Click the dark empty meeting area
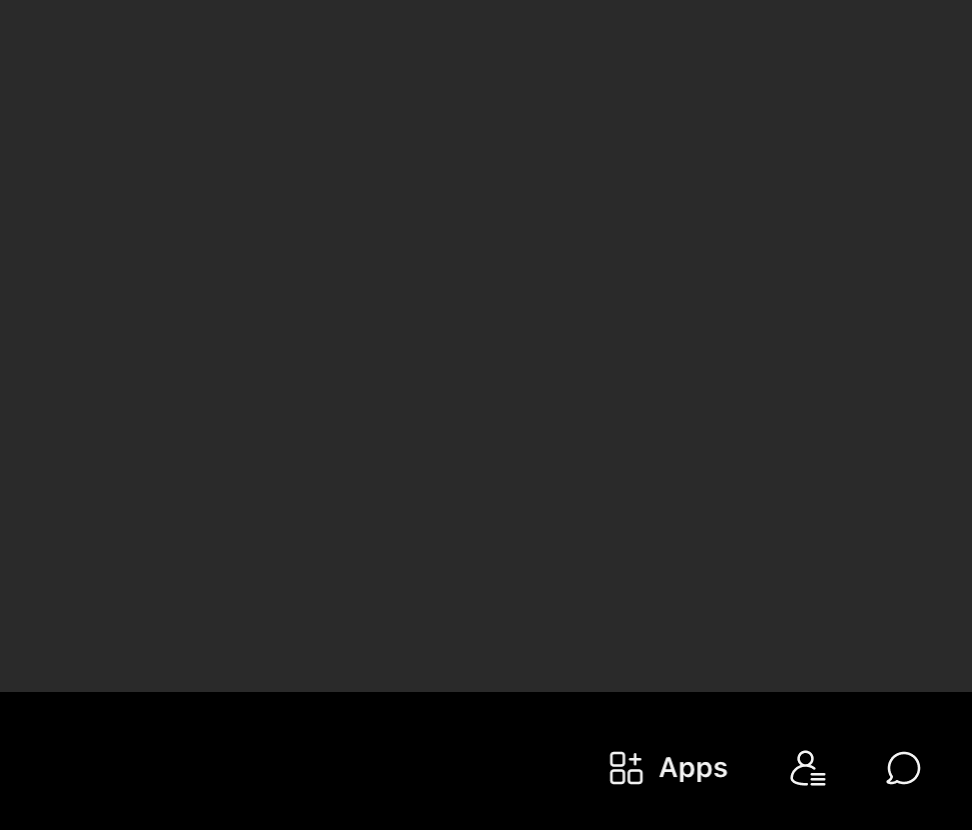Image resolution: width=972 pixels, height=830 pixels. (486, 345)
